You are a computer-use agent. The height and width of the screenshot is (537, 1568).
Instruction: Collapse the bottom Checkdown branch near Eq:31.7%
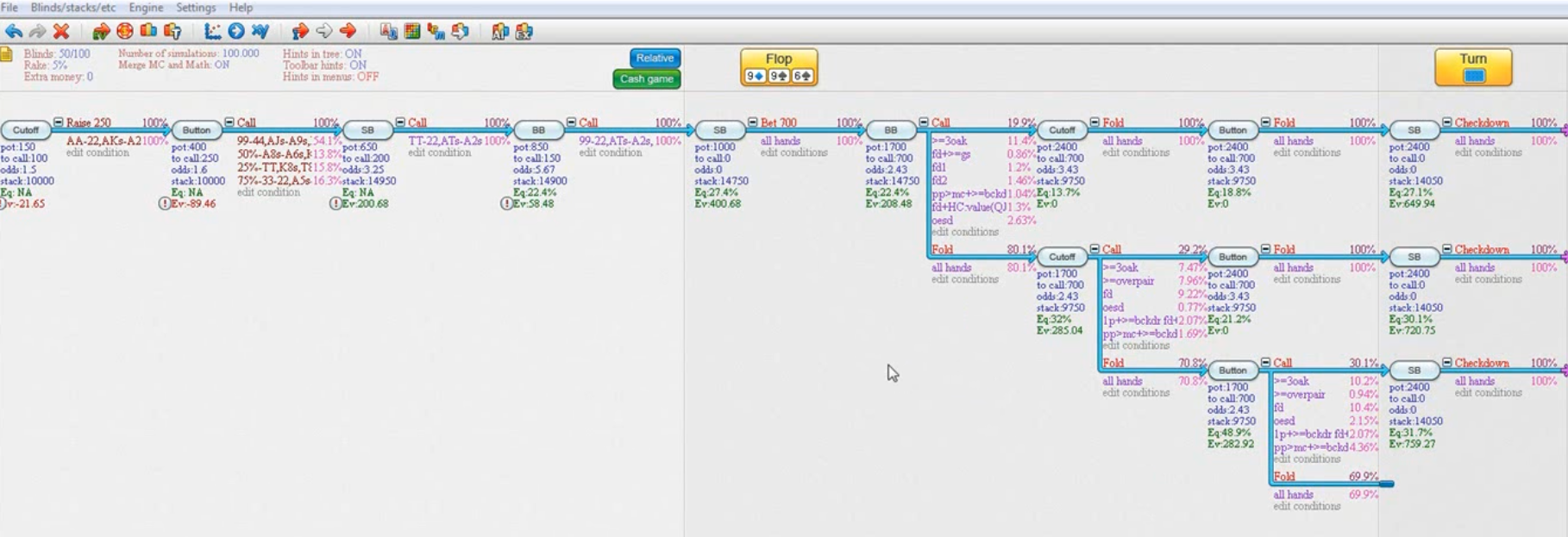point(1447,363)
